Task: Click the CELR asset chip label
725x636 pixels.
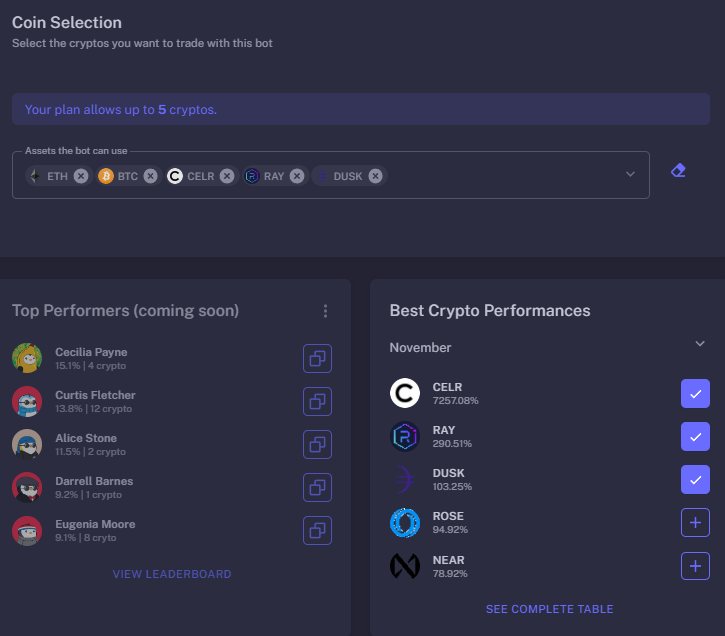Action: coord(201,176)
